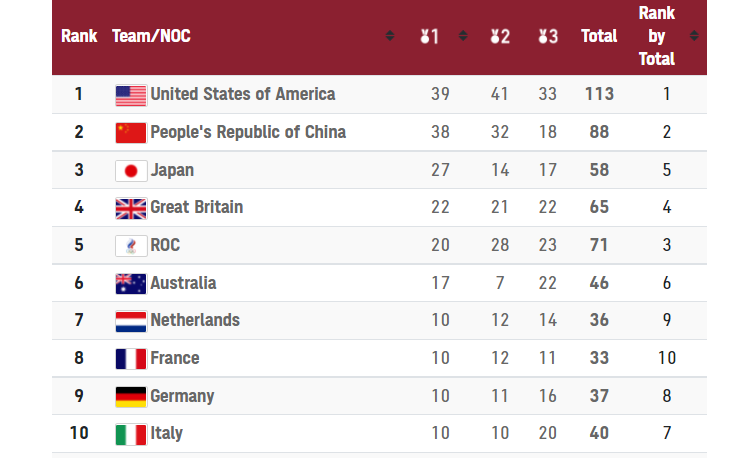The height and width of the screenshot is (458, 752).
Task: Sort by Rank by Total arrows
Action: 694,35
